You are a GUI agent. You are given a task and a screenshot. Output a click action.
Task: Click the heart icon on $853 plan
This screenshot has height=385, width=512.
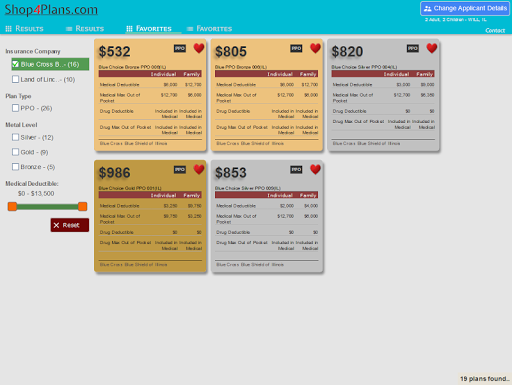tap(315, 169)
